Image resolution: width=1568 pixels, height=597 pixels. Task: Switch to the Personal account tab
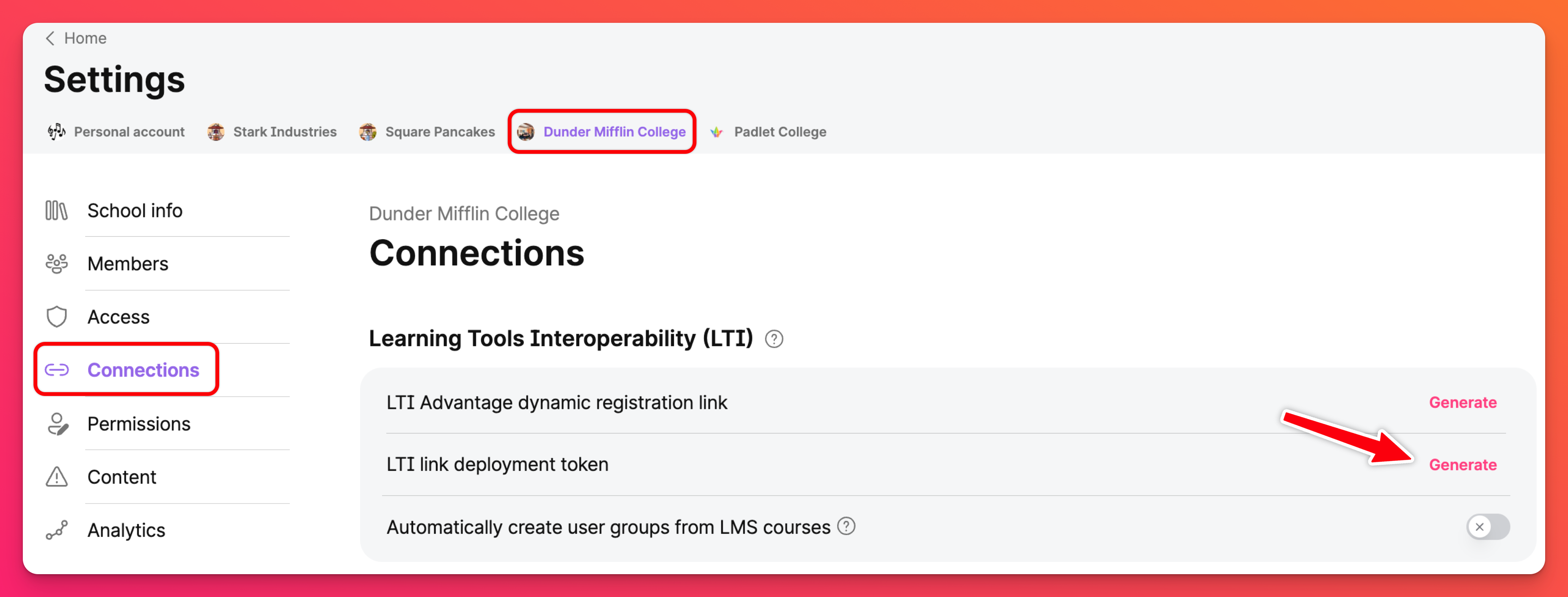(x=116, y=132)
